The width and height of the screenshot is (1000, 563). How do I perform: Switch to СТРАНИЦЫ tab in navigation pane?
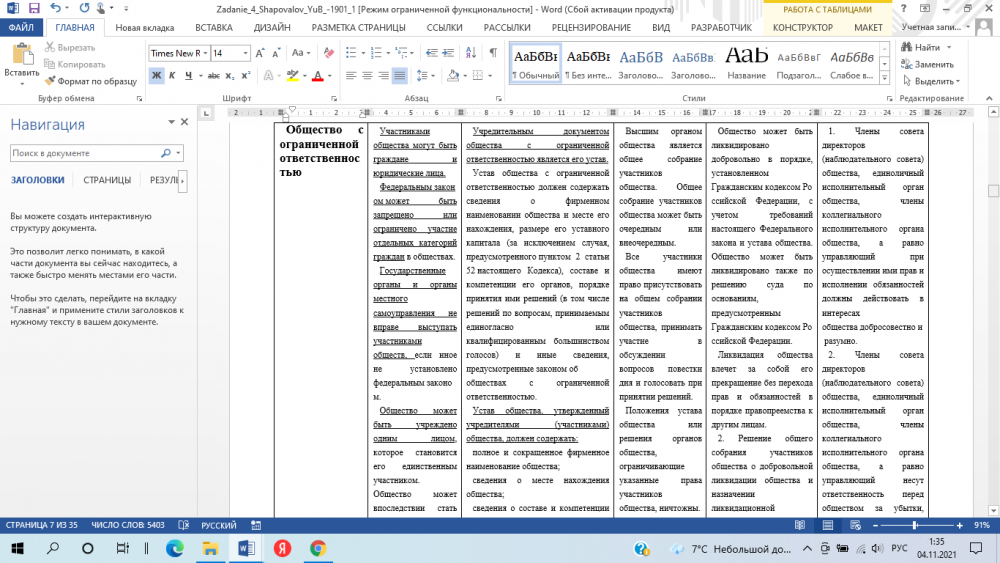pyautogui.click(x=106, y=180)
